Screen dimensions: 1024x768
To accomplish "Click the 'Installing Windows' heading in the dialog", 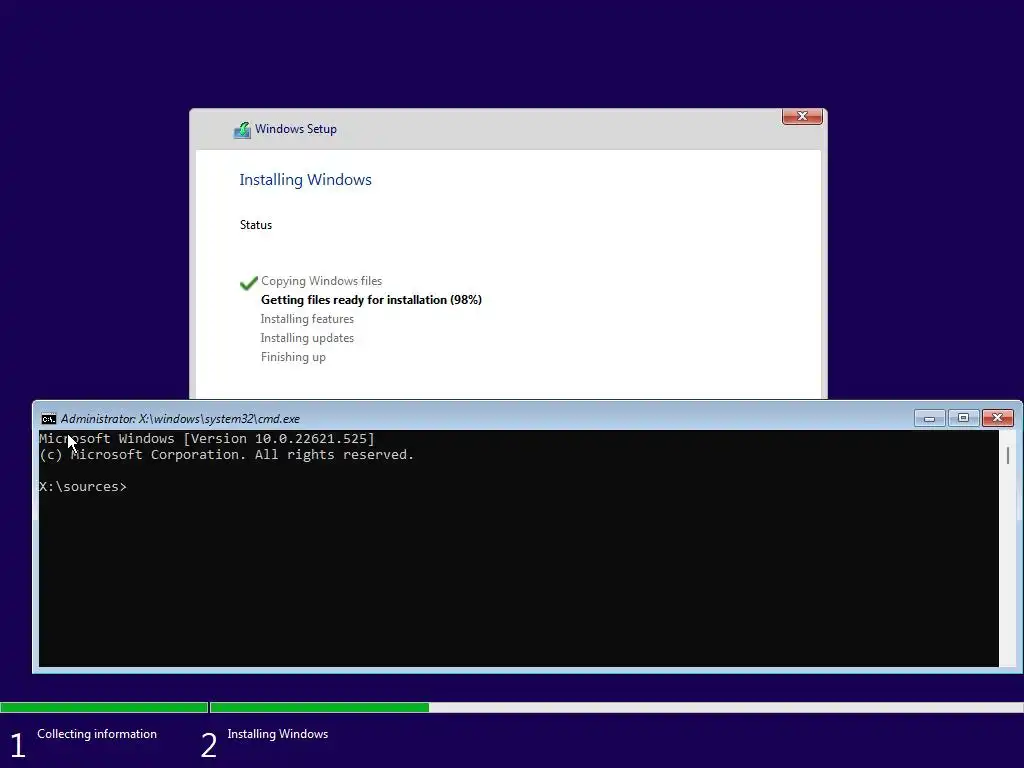I will tap(305, 180).
